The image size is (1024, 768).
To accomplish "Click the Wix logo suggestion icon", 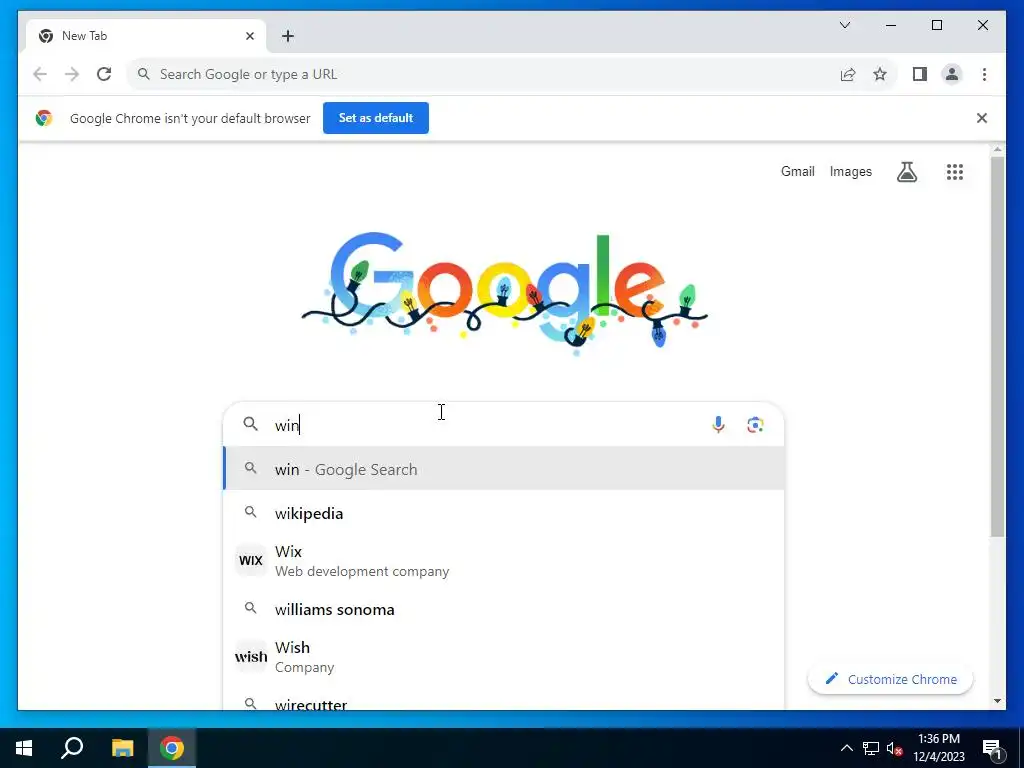I will click(251, 560).
